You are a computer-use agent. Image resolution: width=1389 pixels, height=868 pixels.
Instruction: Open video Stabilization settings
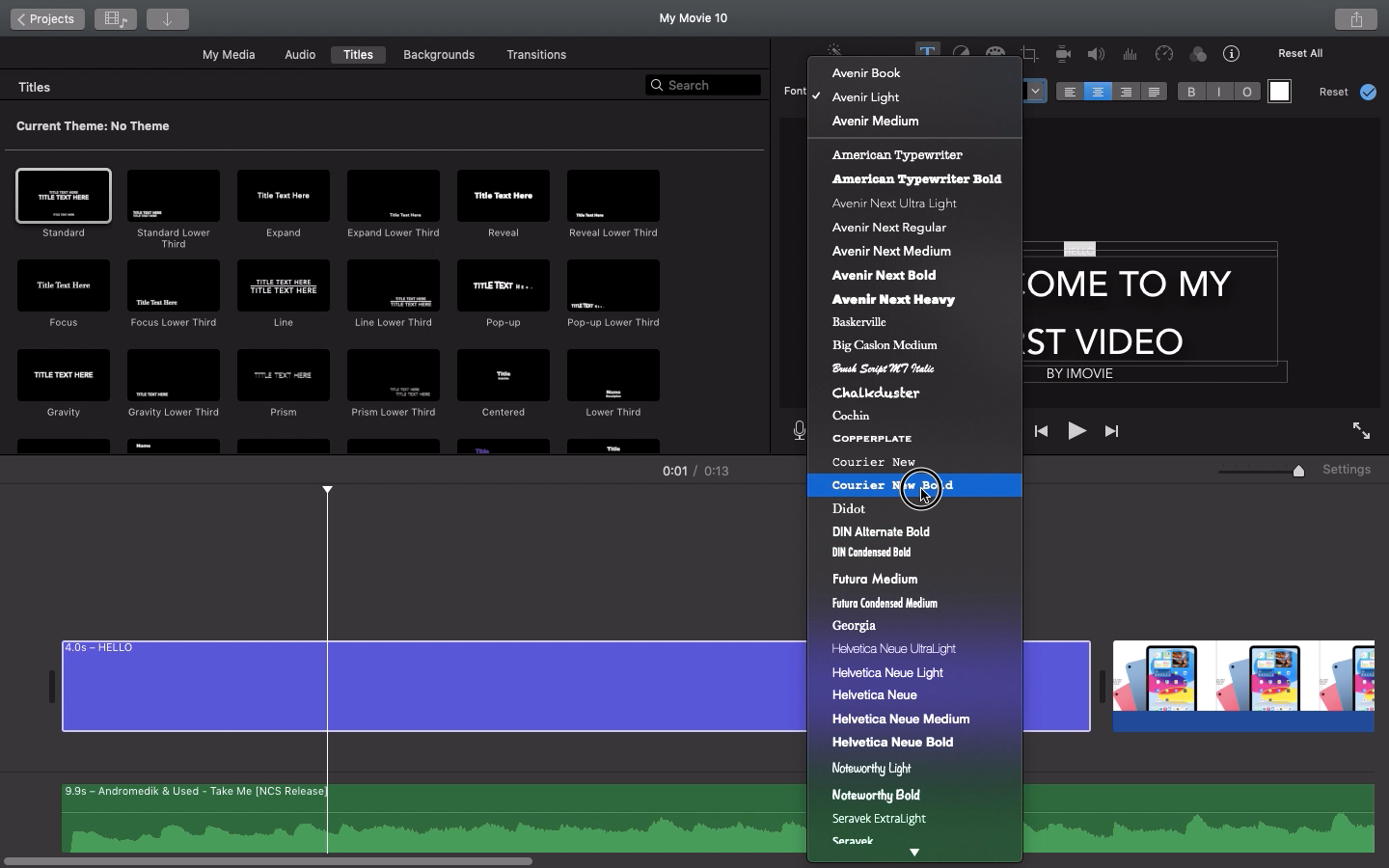pos(1063,54)
